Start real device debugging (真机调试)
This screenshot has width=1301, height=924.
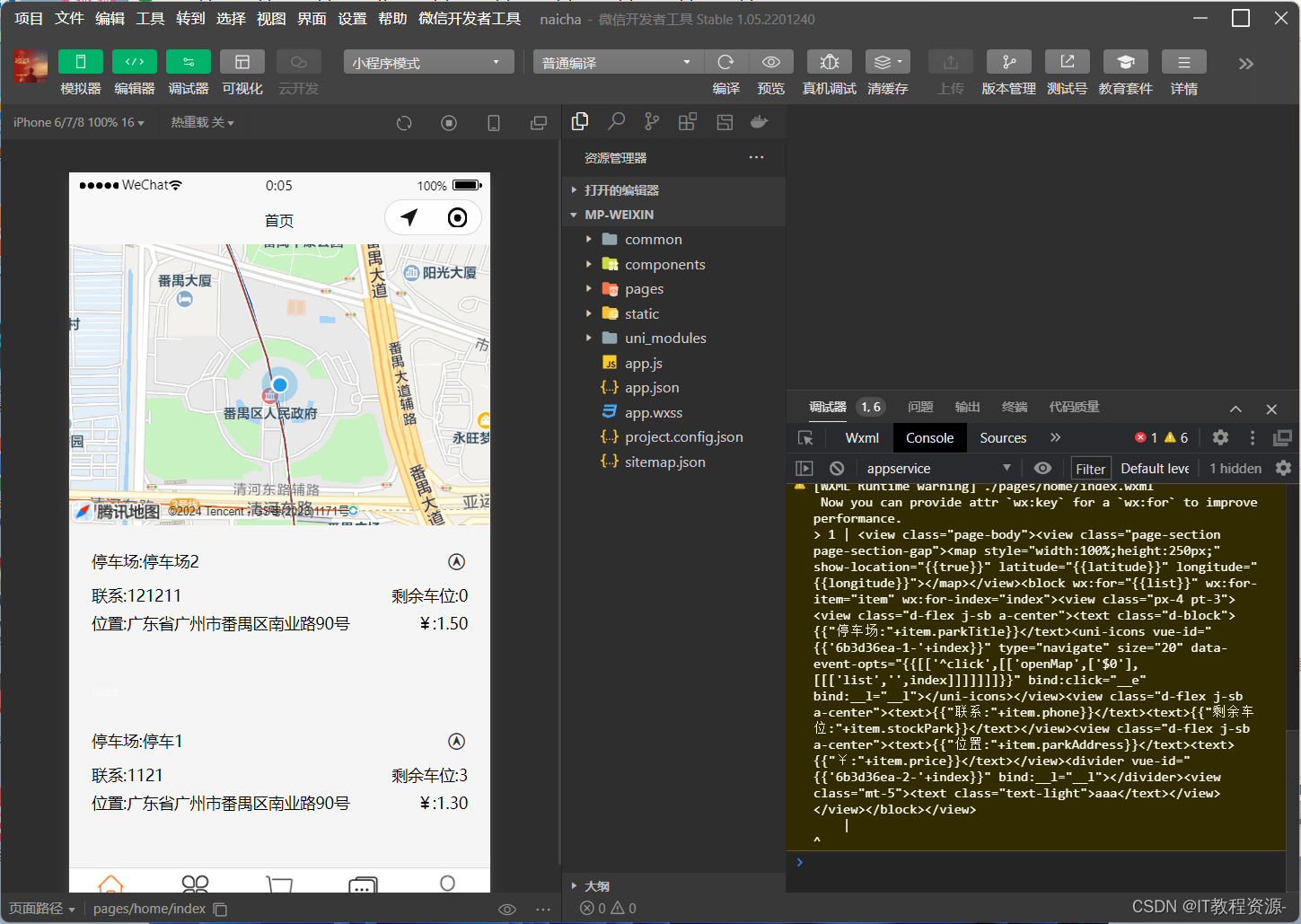click(830, 62)
